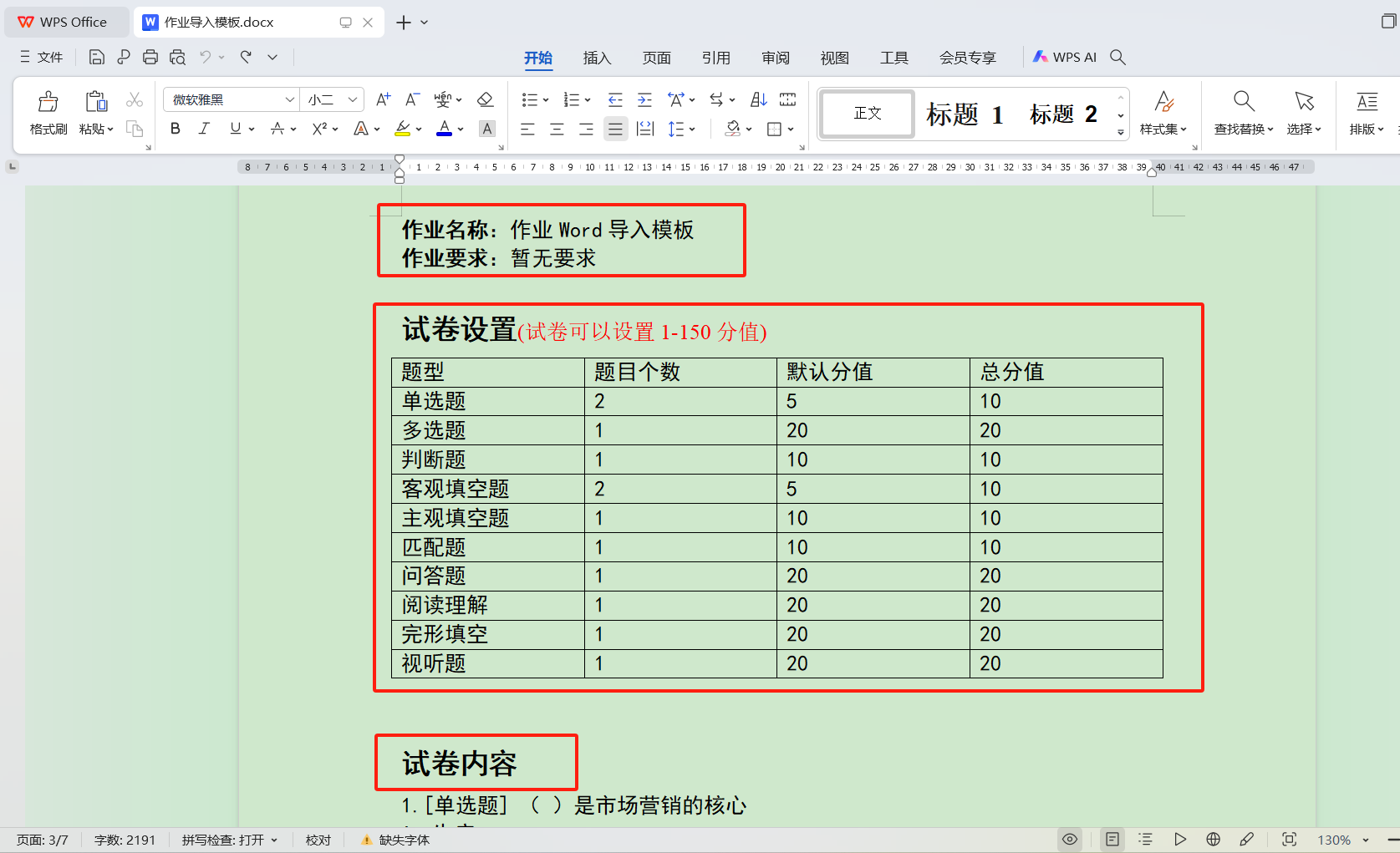Screen dimensions: 1400x853
Task: Activate the highlight color tool
Action: coord(404,128)
